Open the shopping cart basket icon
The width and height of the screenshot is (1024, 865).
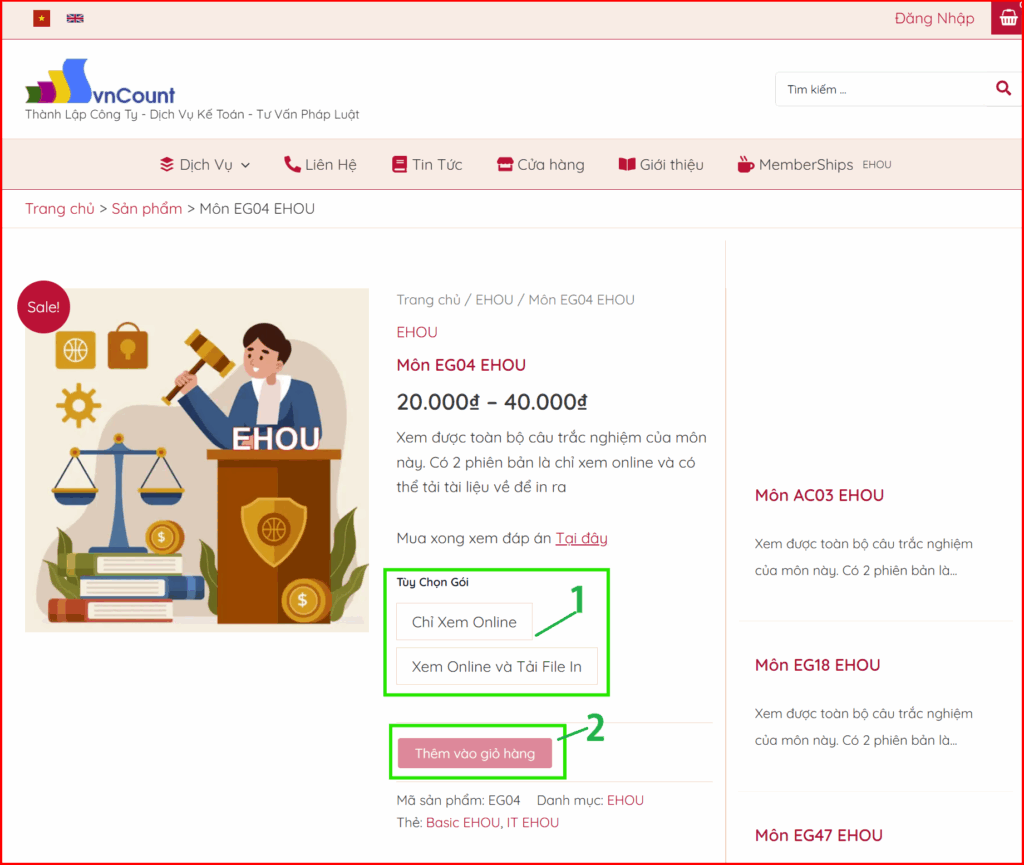[1008, 18]
